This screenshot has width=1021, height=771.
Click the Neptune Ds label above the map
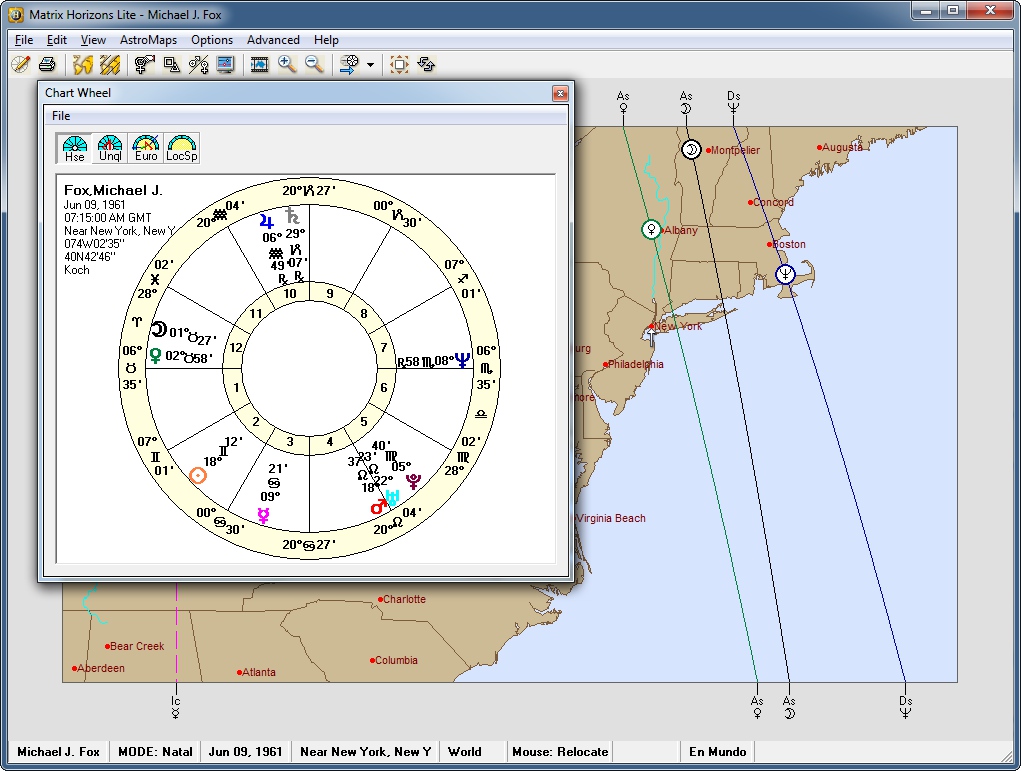pos(734,102)
